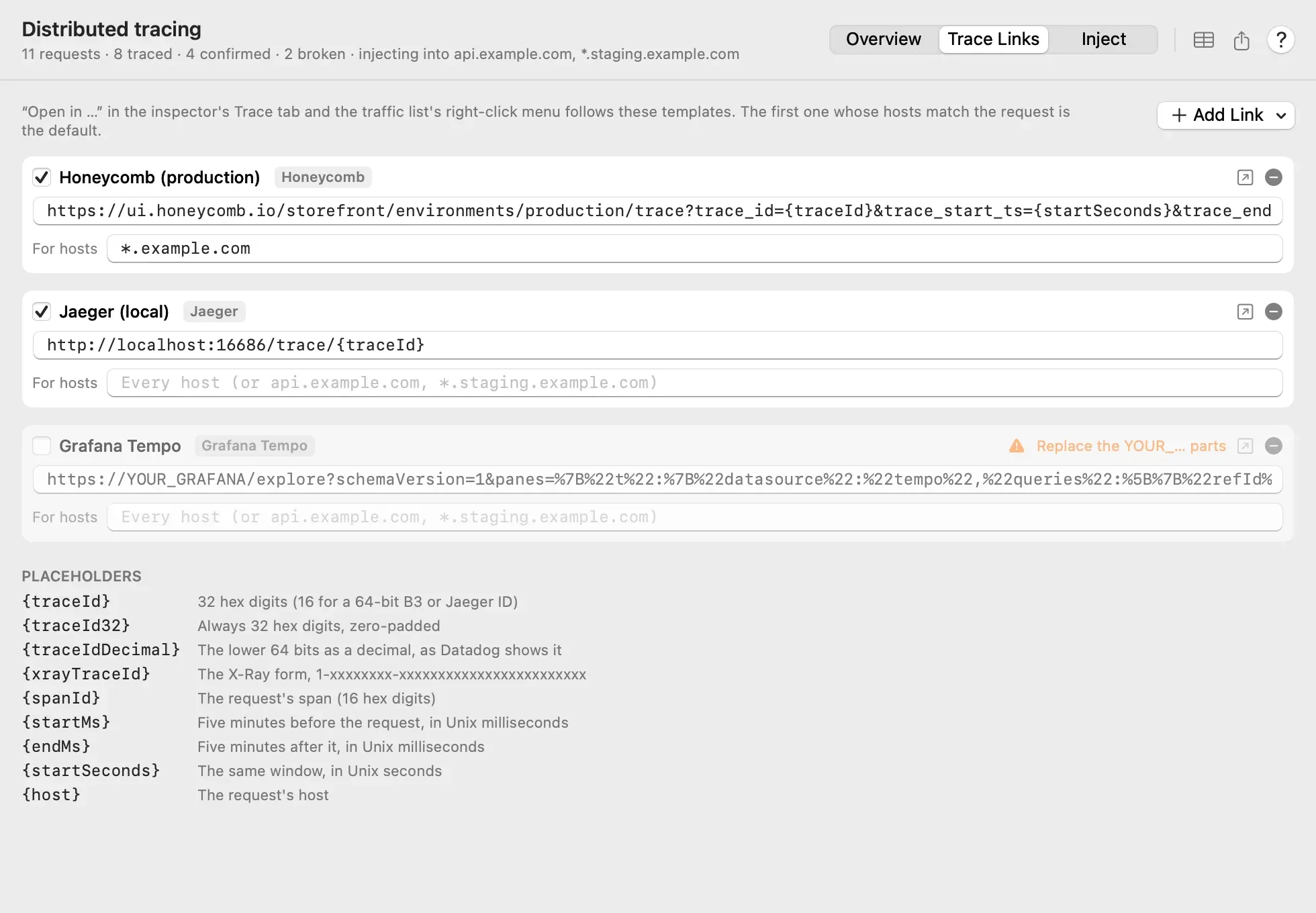Screen dimensions: 1316x913
Task: Remove the Honeycomb (production) link
Action: (1273, 177)
